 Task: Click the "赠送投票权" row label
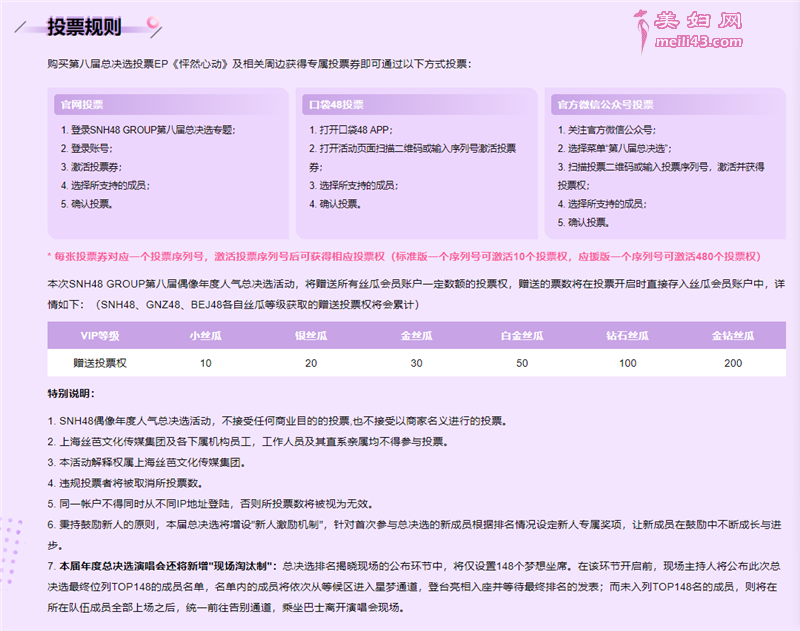point(100,363)
